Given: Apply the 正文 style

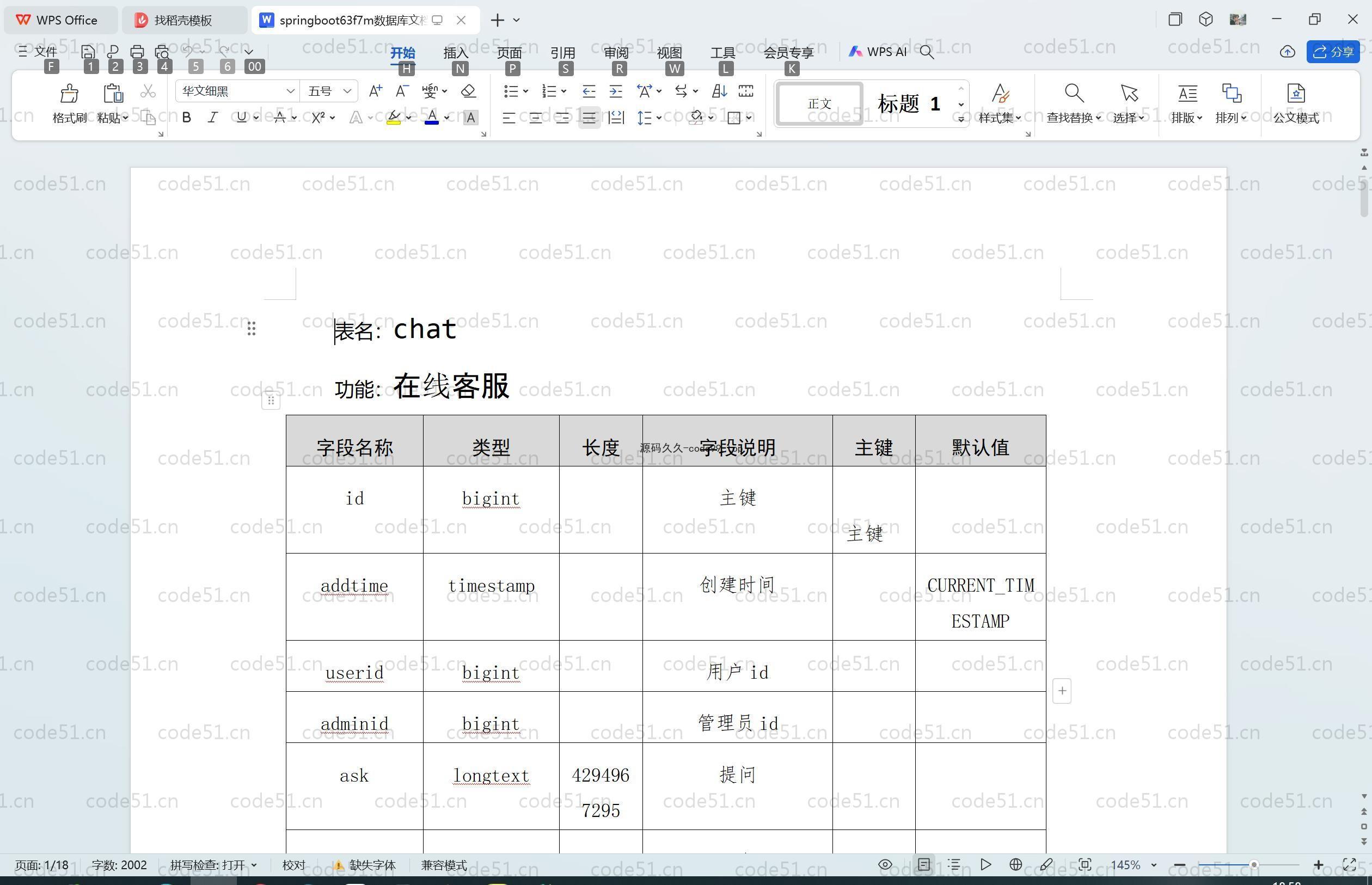Looking at the screenshot, I should click(819, 103).
